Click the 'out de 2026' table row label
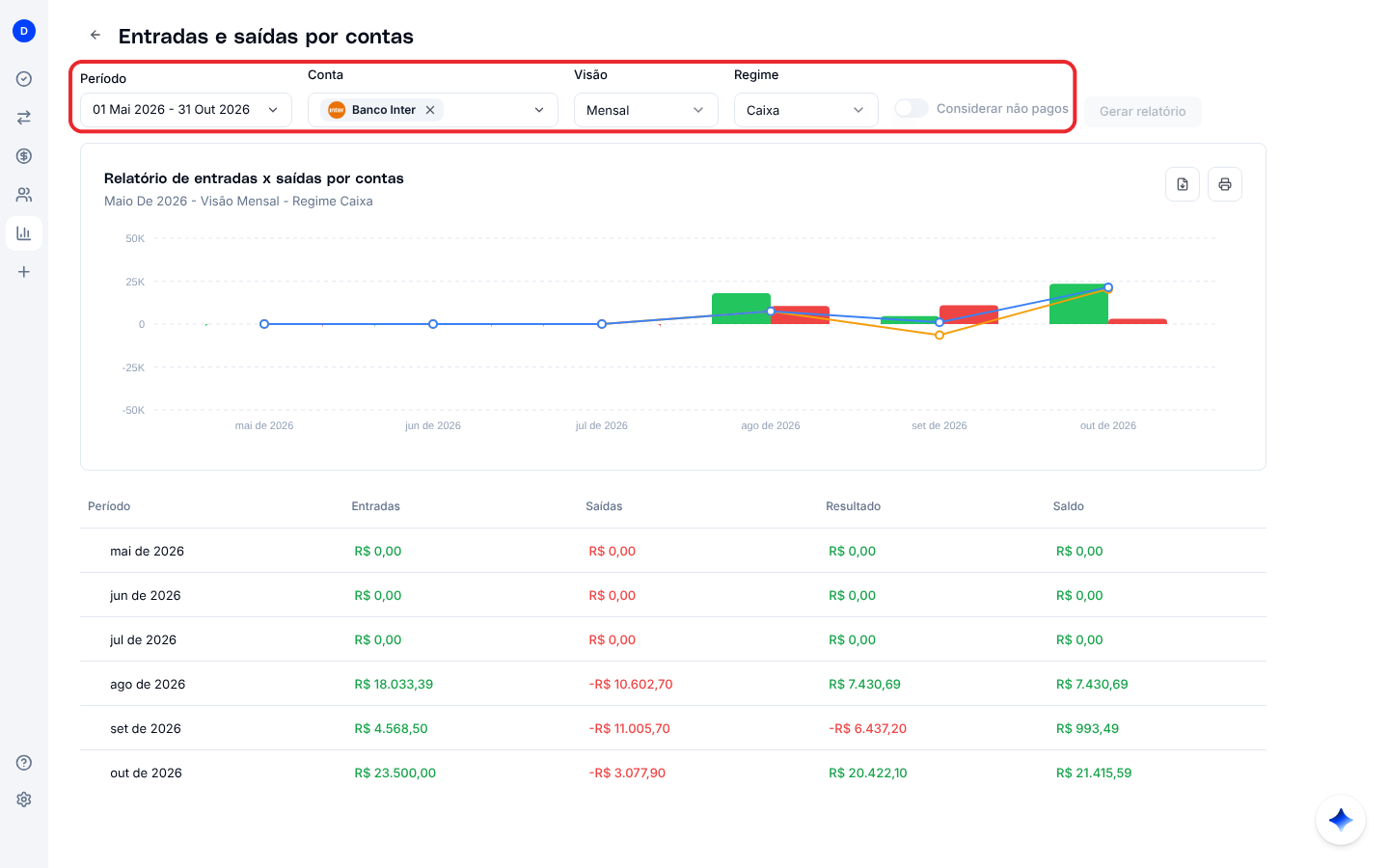Viewport: 1389px width, 868px height. click(146, 773)
